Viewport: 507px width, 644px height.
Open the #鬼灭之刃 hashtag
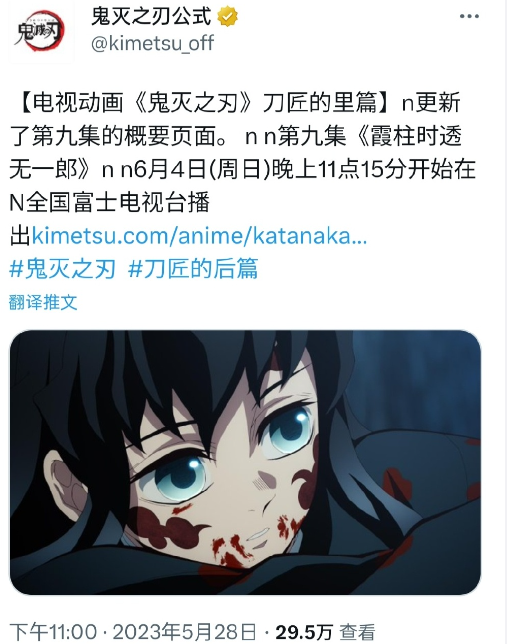click(x=62, y=269)
